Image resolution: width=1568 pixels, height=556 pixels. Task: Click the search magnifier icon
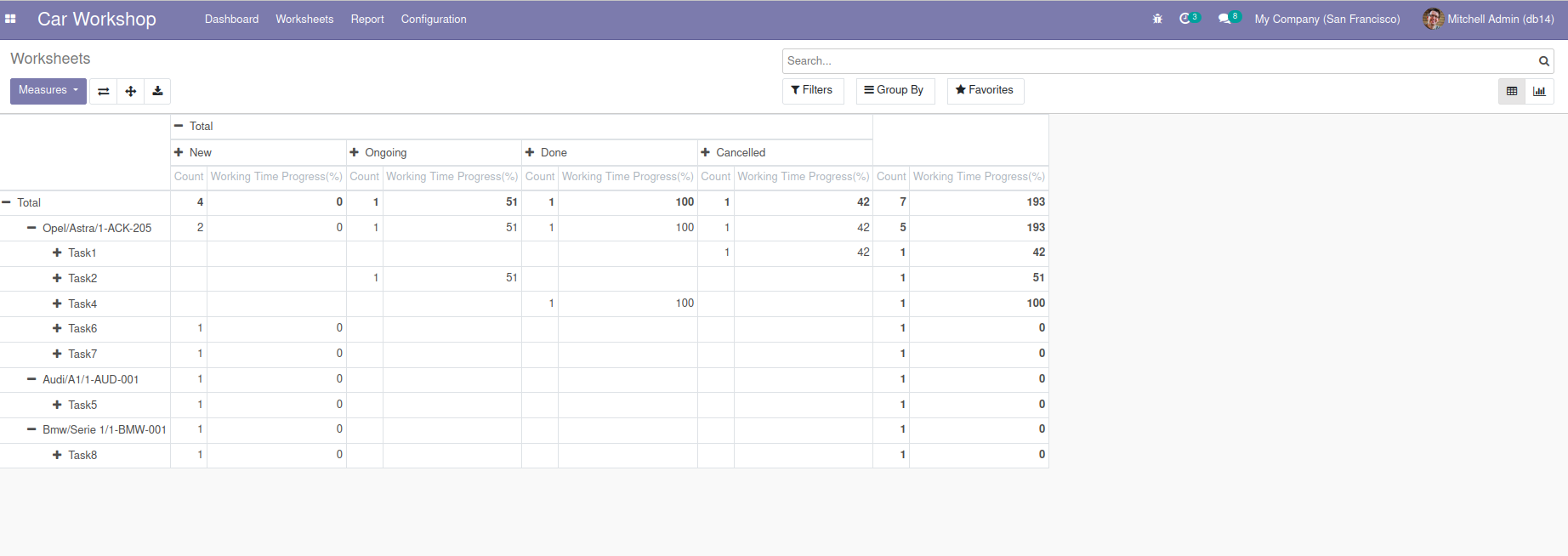tap(1543, 61)
